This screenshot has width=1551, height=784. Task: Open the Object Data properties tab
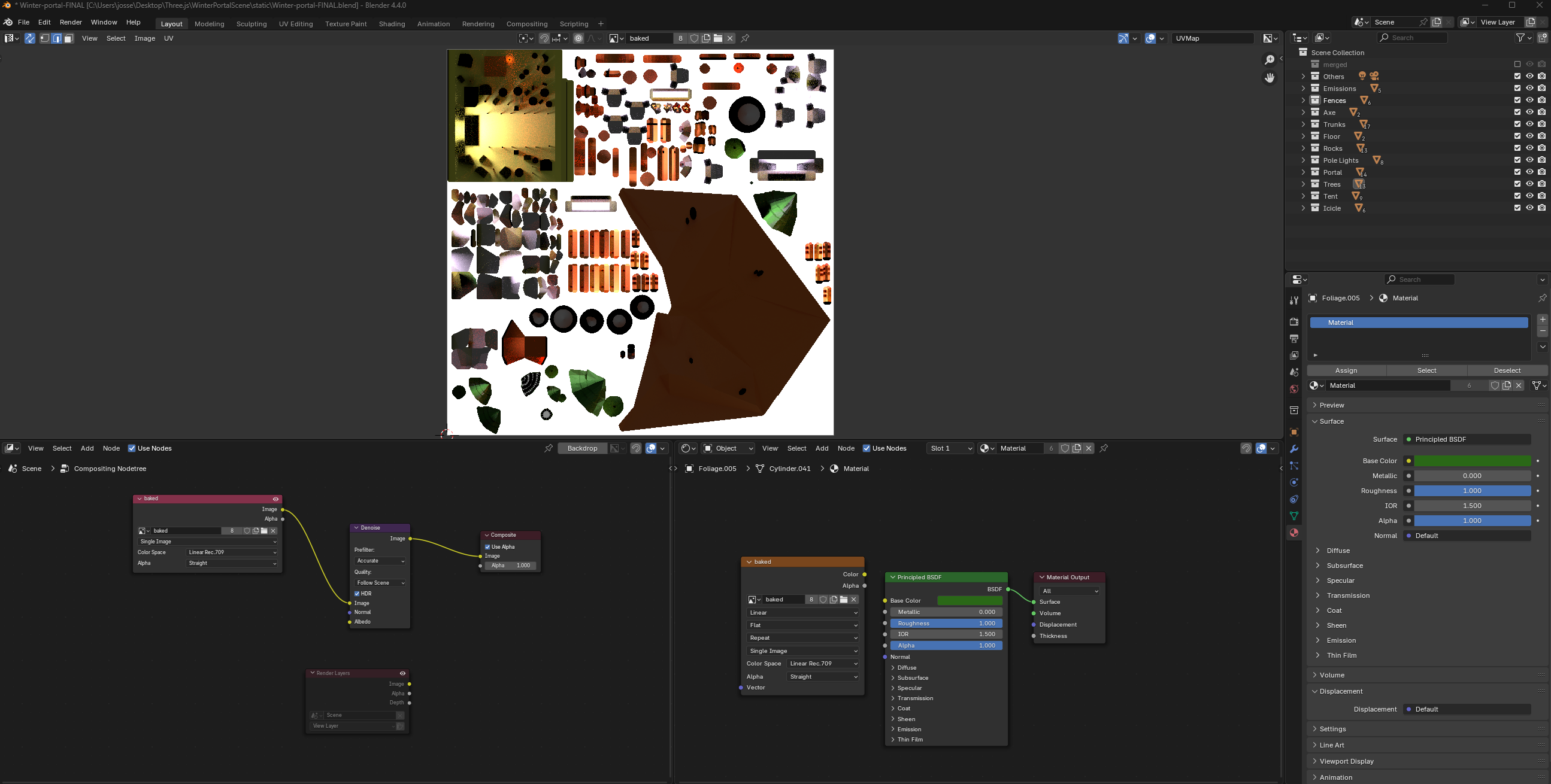[1293, 516]
